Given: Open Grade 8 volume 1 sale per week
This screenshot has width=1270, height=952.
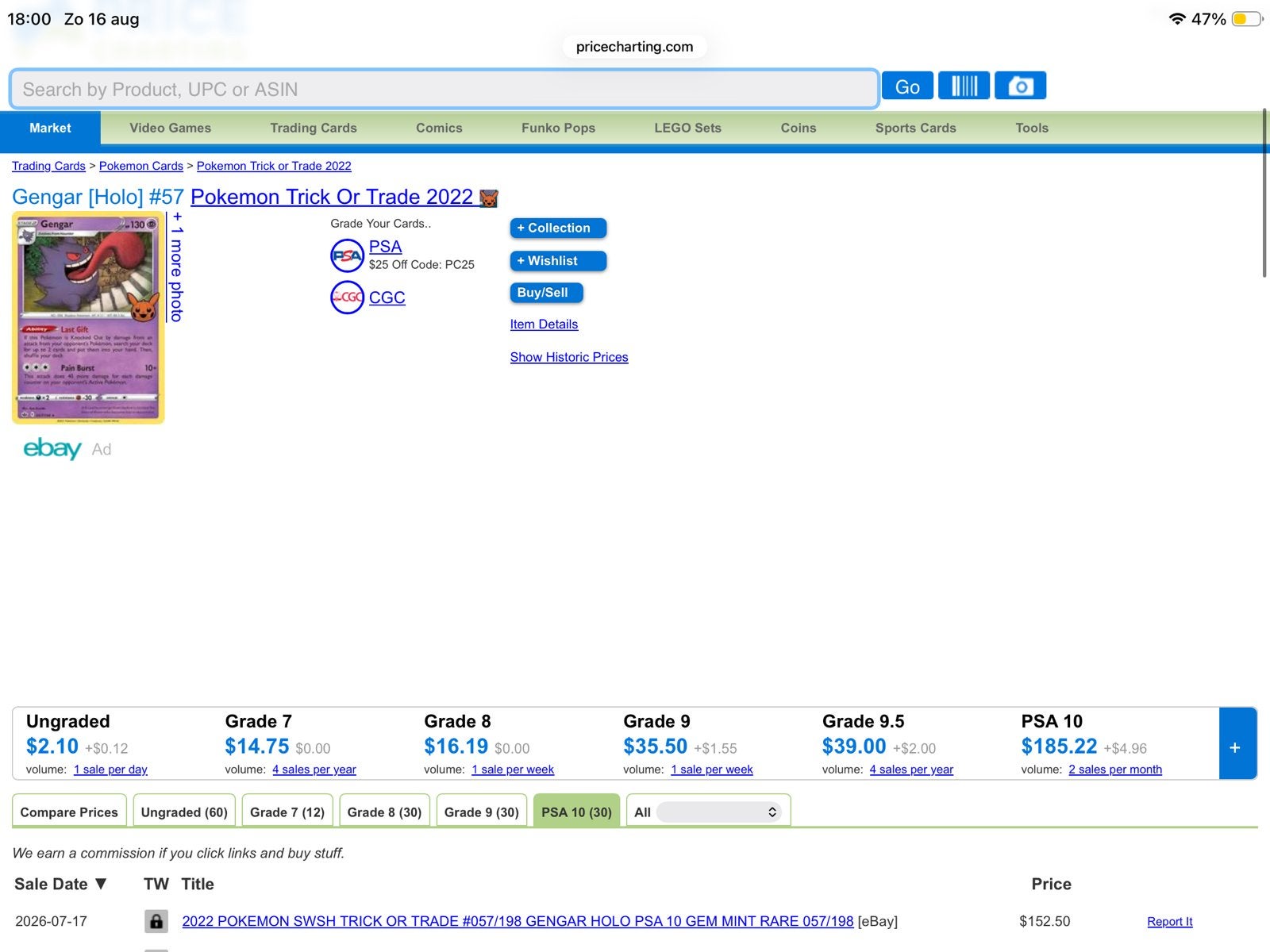Looking at the screenshot, I should click(513, 770).
